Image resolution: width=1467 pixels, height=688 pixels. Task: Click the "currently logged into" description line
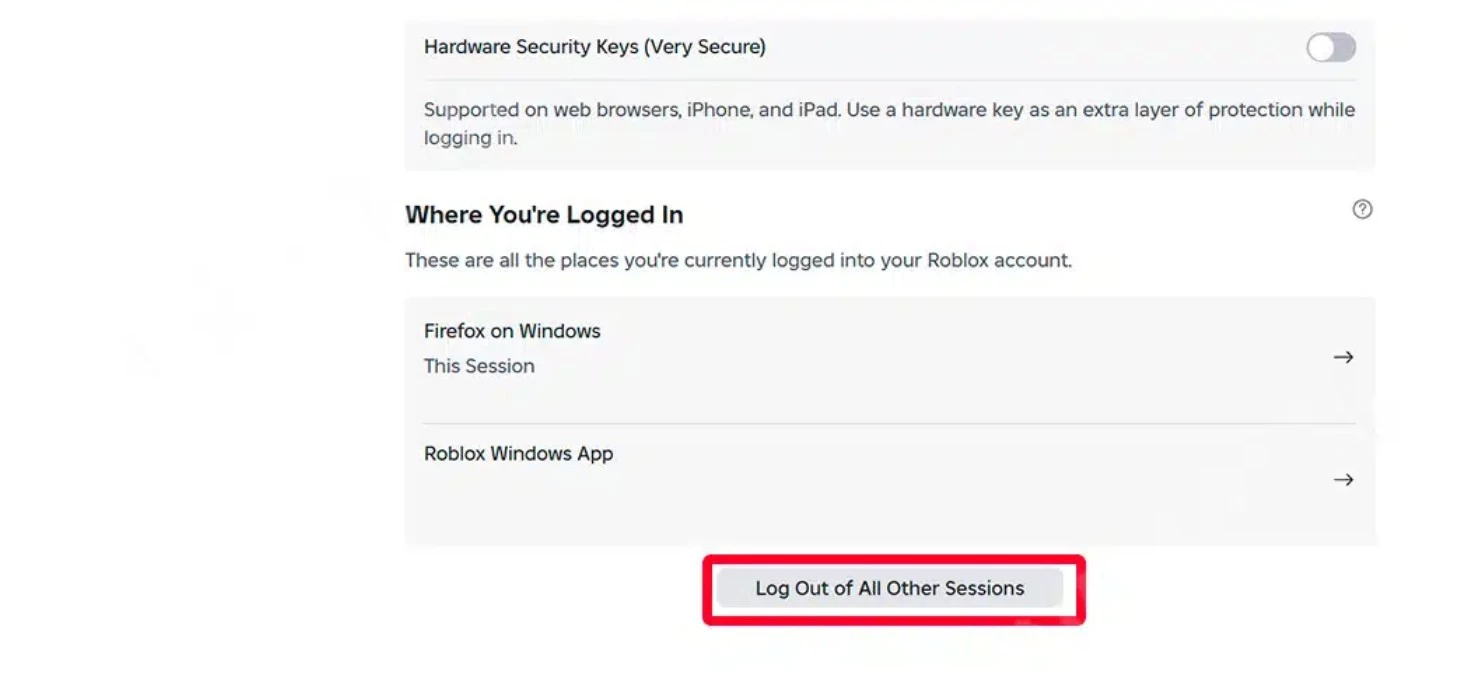(x=738, y=261)
